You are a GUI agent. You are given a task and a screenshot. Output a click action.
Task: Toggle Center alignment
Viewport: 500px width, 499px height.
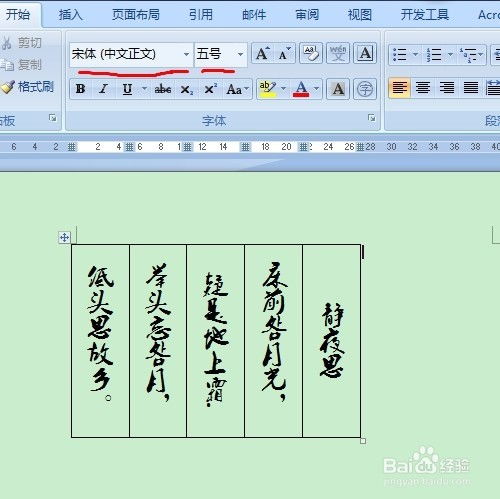pyautogui.click(x=423, y=88)
